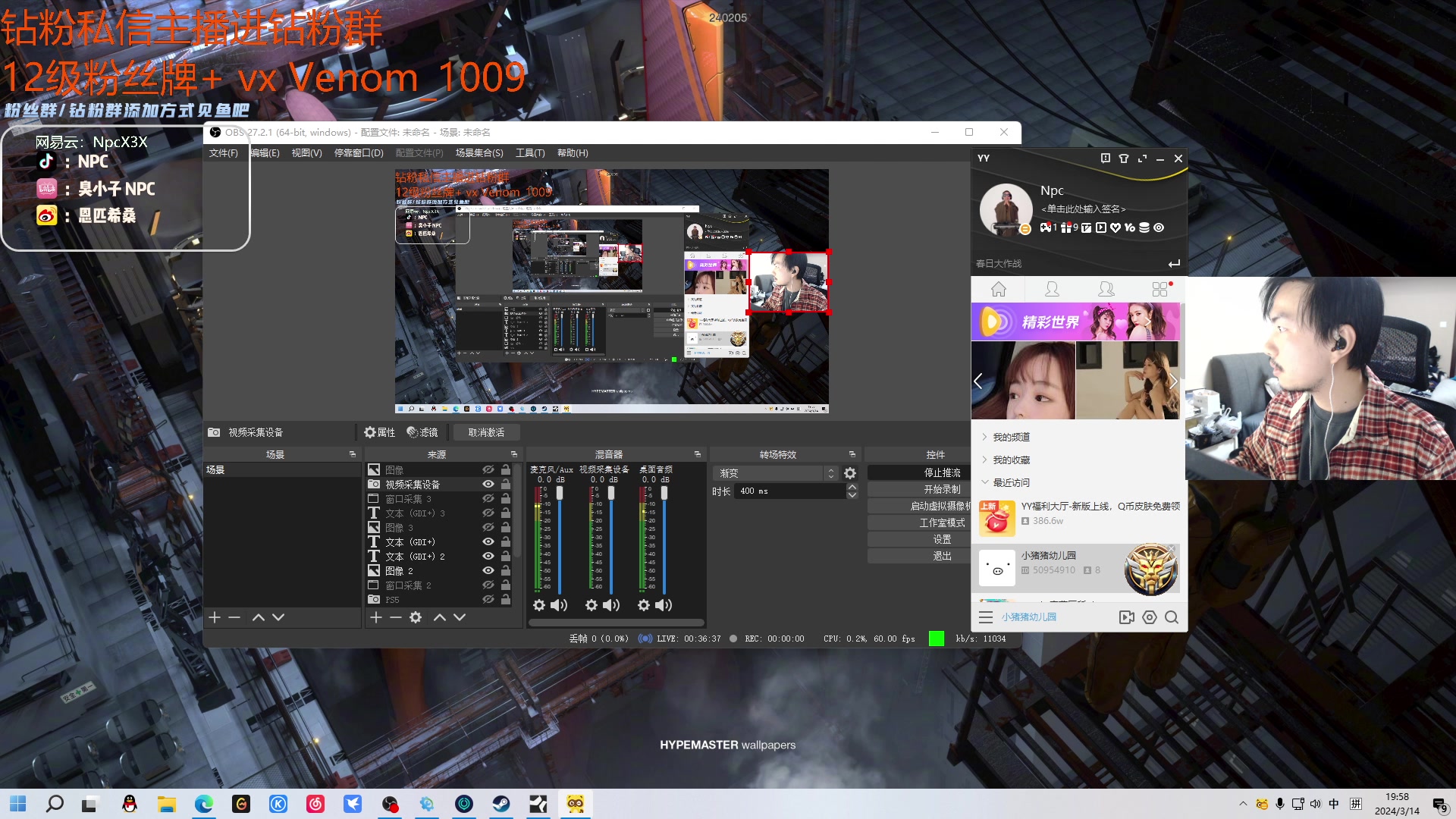
Task: Click the YY heart icon under Npc
Action: tap(1116, 227)
